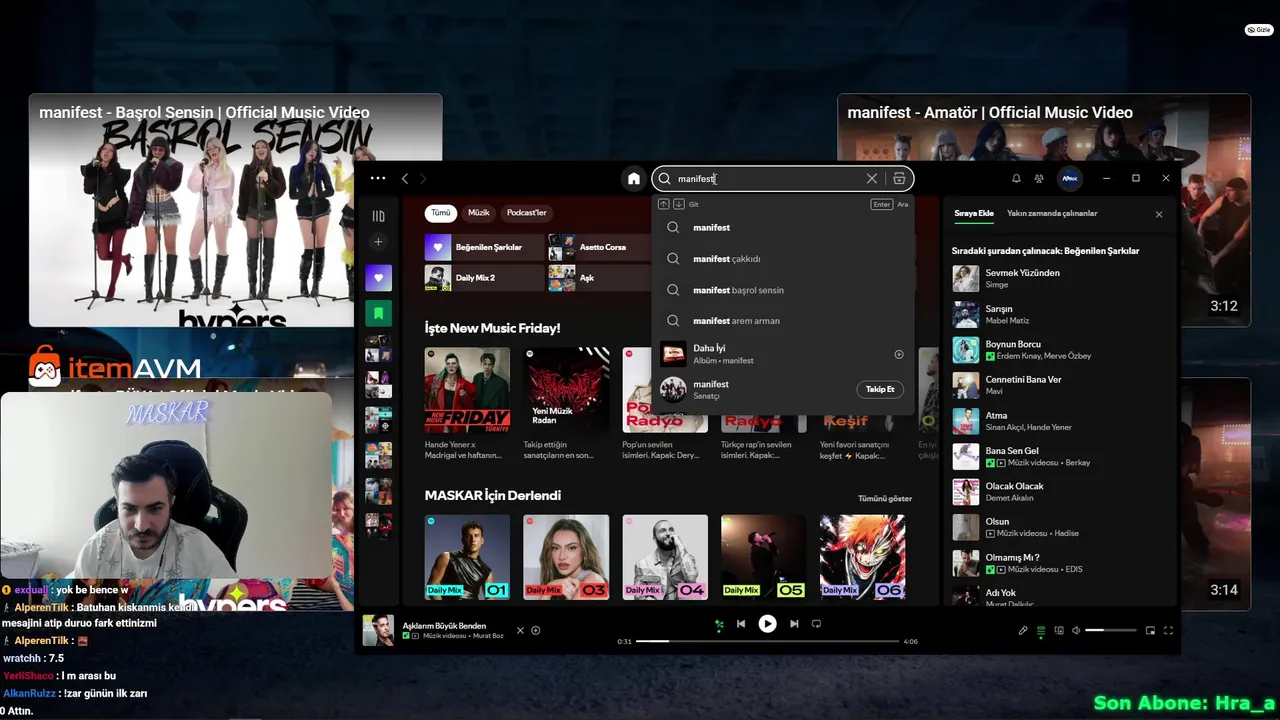Mute with the volume speaker icon
1280x720 pixels.
(x=1076, y=631)
